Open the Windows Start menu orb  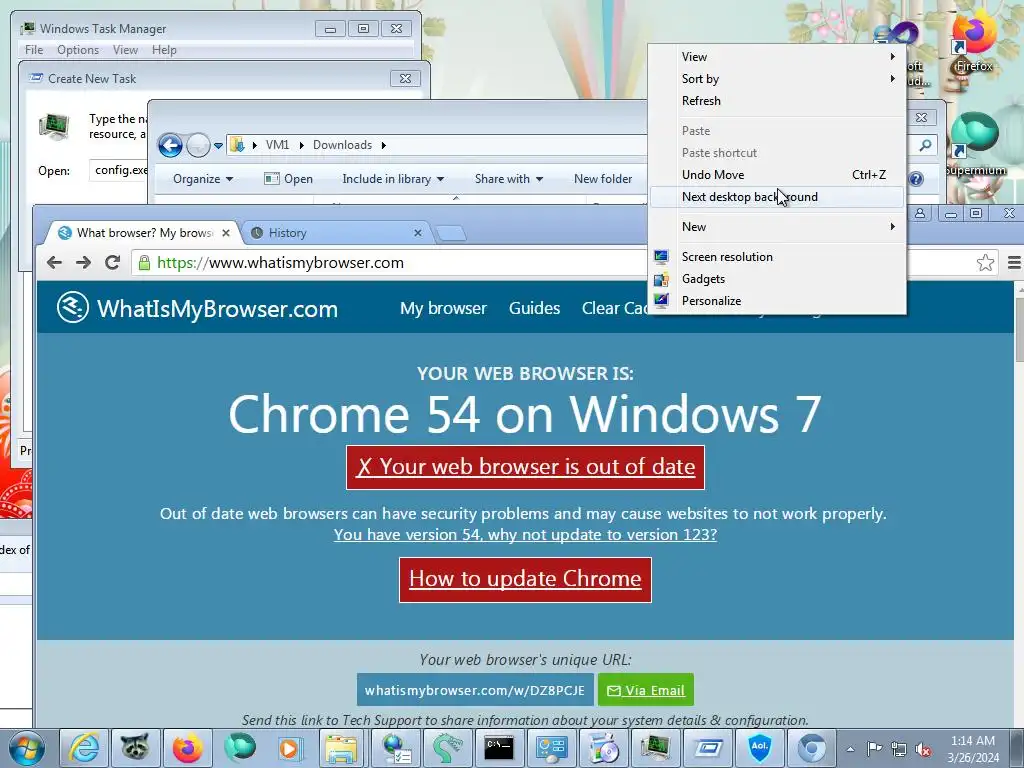point(26,748)
